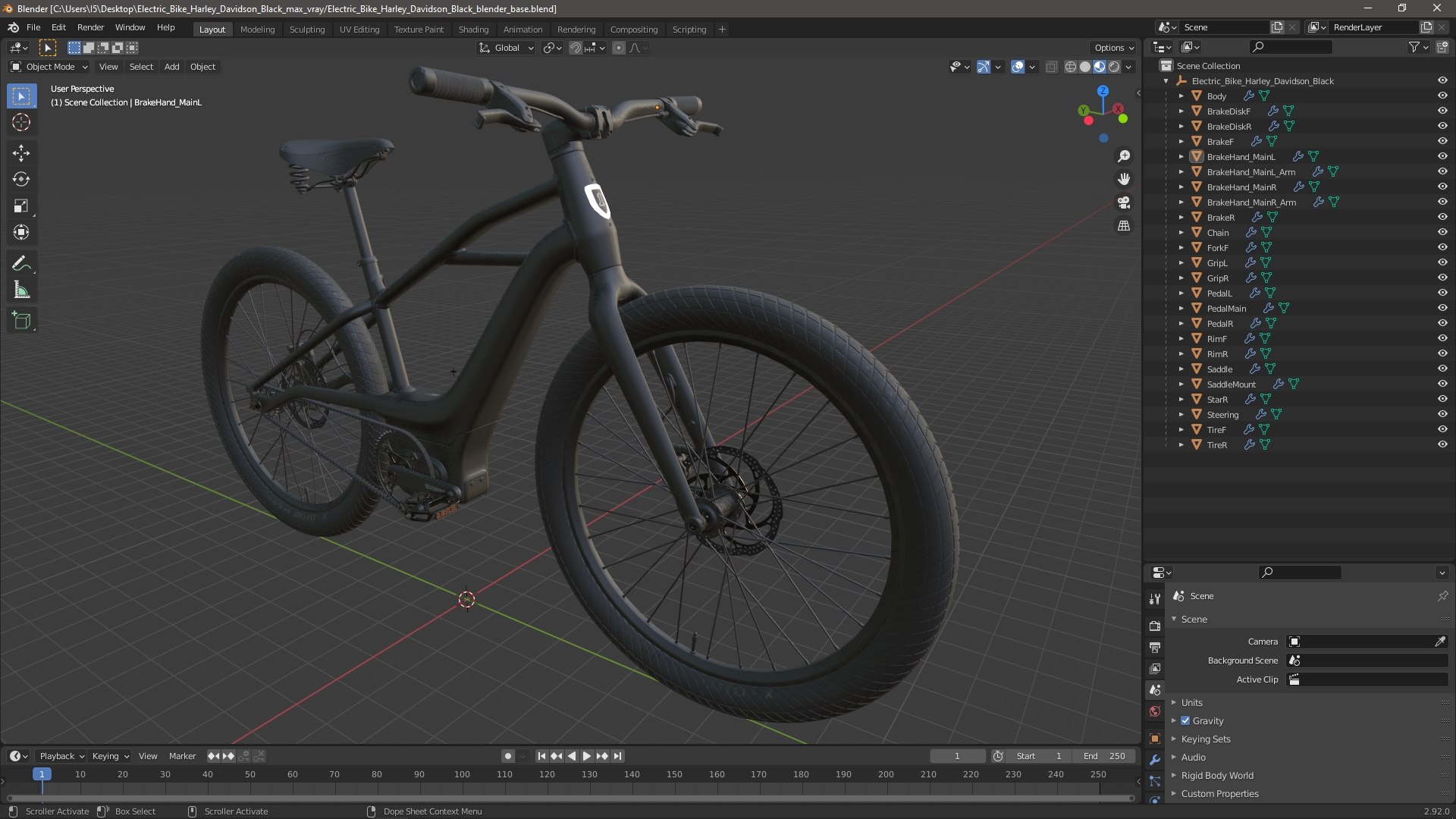Hide the Saddle object in outliner
This screenshot has width=1456, height=819.
click(x=1442, y=369)
